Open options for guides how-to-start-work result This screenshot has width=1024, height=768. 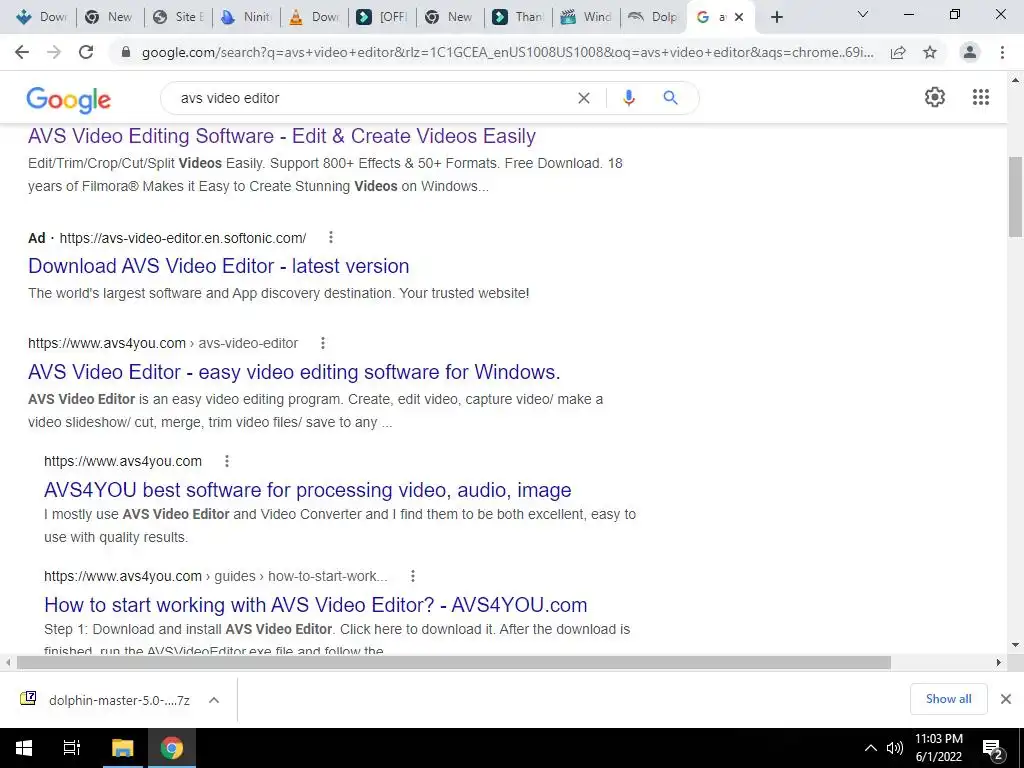(x=413, y=576)
